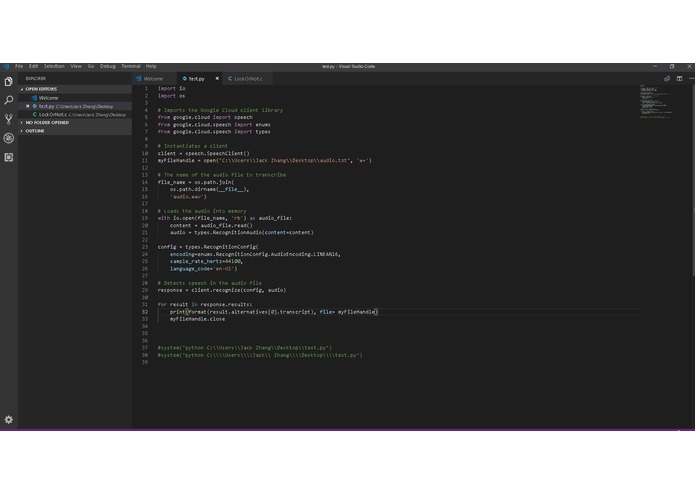This screenshot has width=695, height=494.
Task: Click the editor vertical scrollbar
Action: coord(693,179)
